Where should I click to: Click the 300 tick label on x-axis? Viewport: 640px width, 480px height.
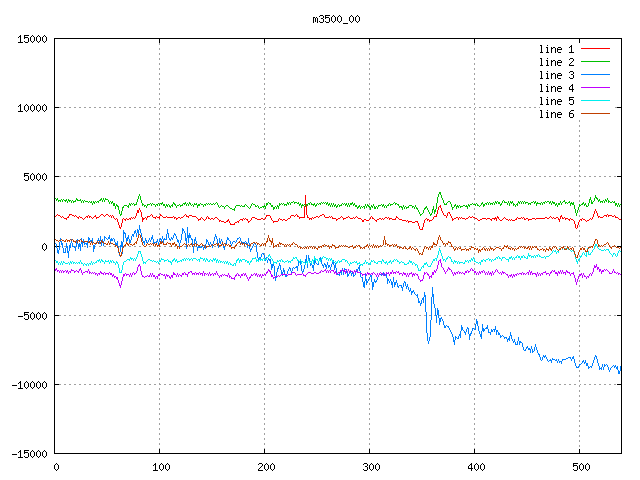pos(369,467)
